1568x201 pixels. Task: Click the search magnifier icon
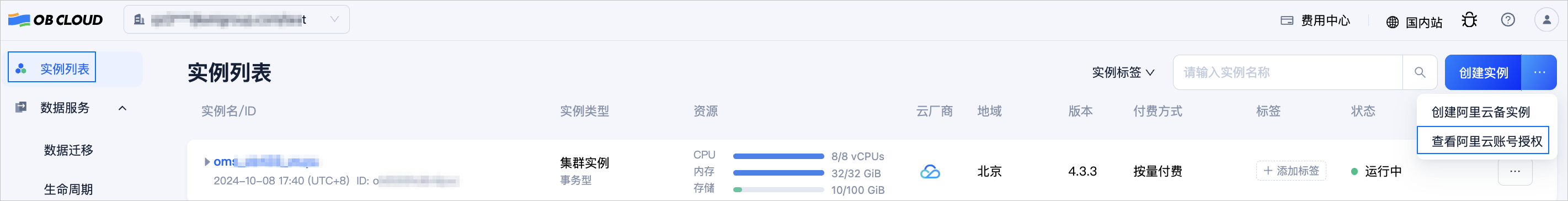pyautogui.click(x=1420, y=72)
